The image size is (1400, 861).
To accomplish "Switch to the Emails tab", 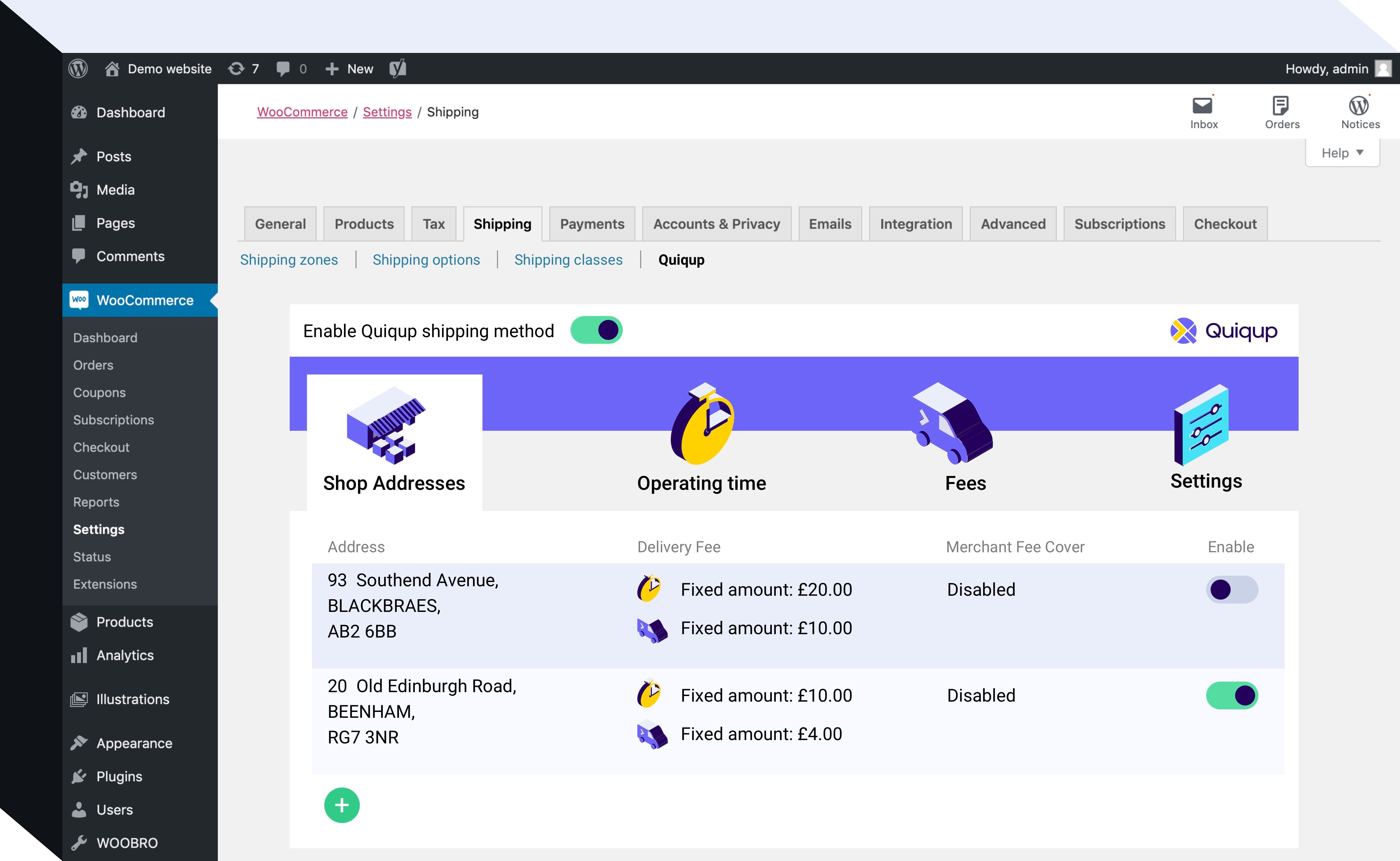I will coord(830,224).
